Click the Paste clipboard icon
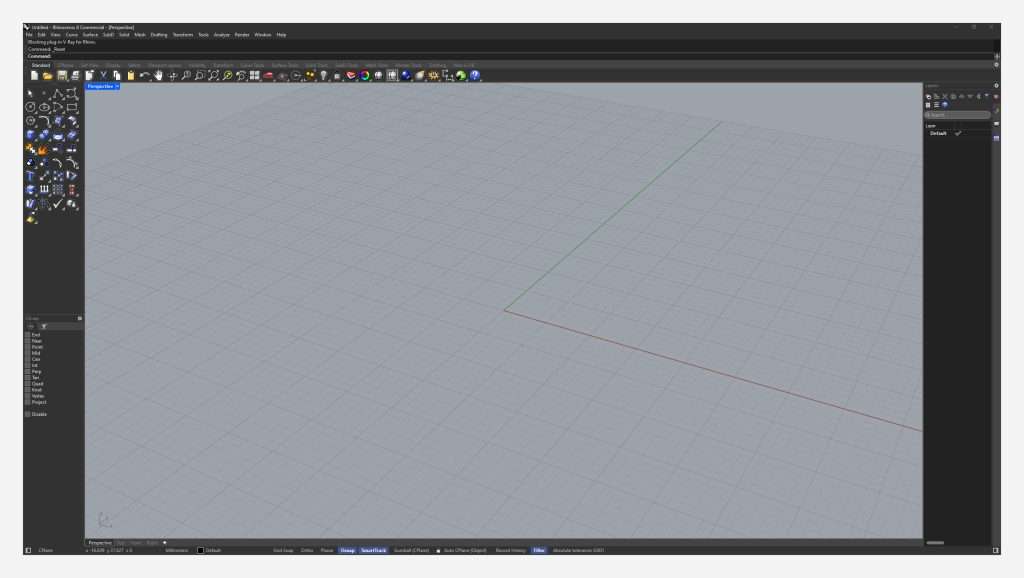 coord(131,76)
